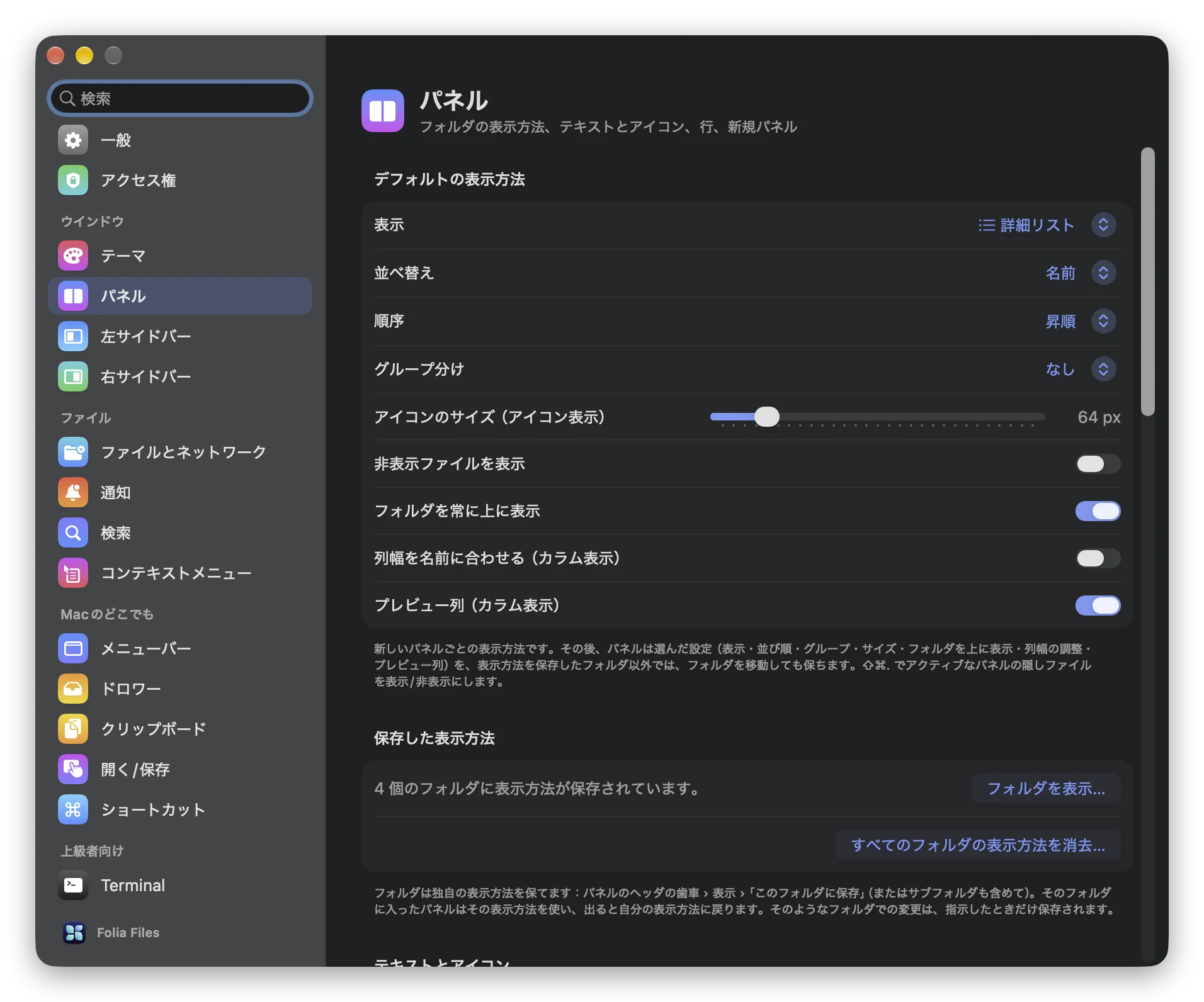The height and width of the screenshot is (1002, 1204).
Task: Click the テーマ palette icon
Action: click(x=73, y=256)
